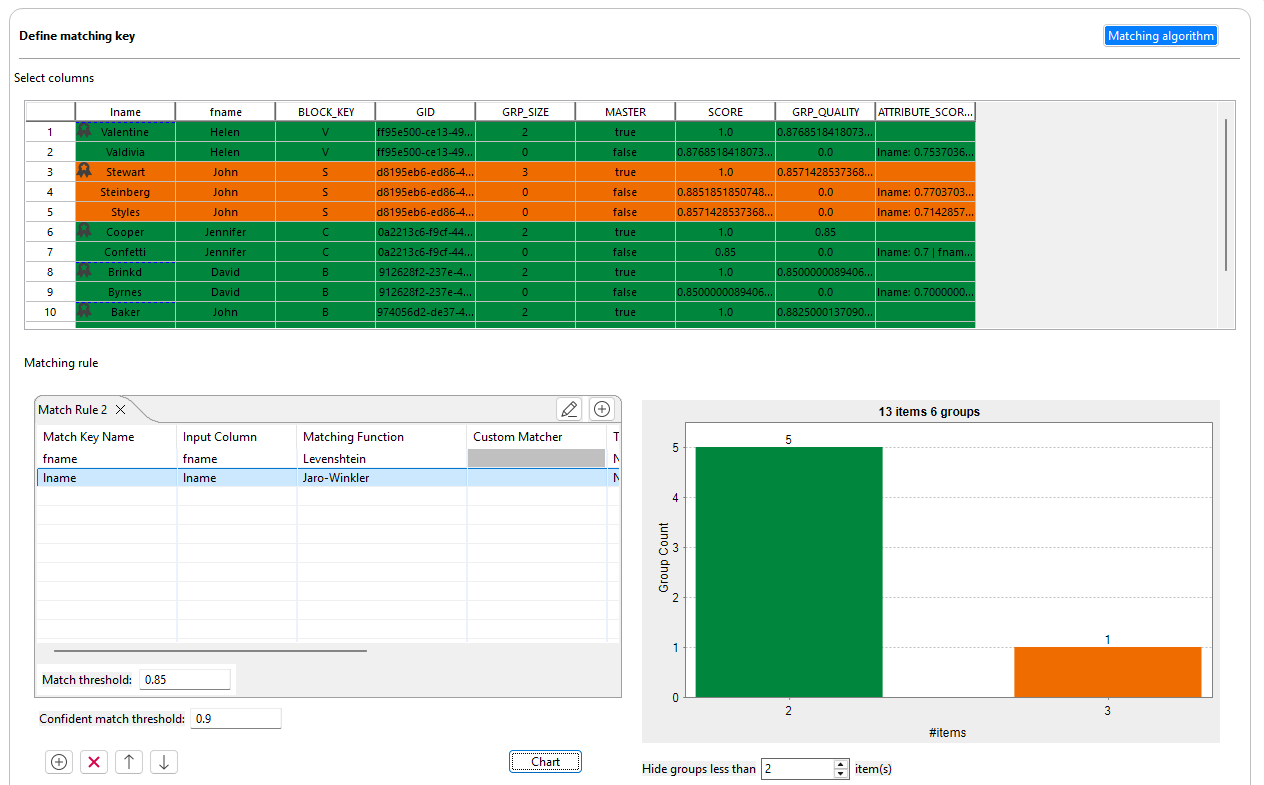Viewport: 1264px width, 785px height.
Task: Click the orange bar in the chart
Action: 1107,672
